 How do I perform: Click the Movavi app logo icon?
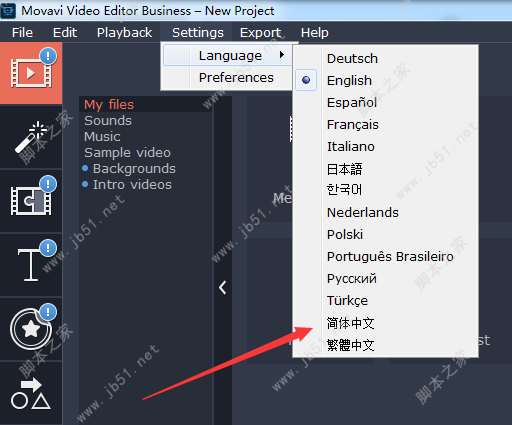point(8,11)
